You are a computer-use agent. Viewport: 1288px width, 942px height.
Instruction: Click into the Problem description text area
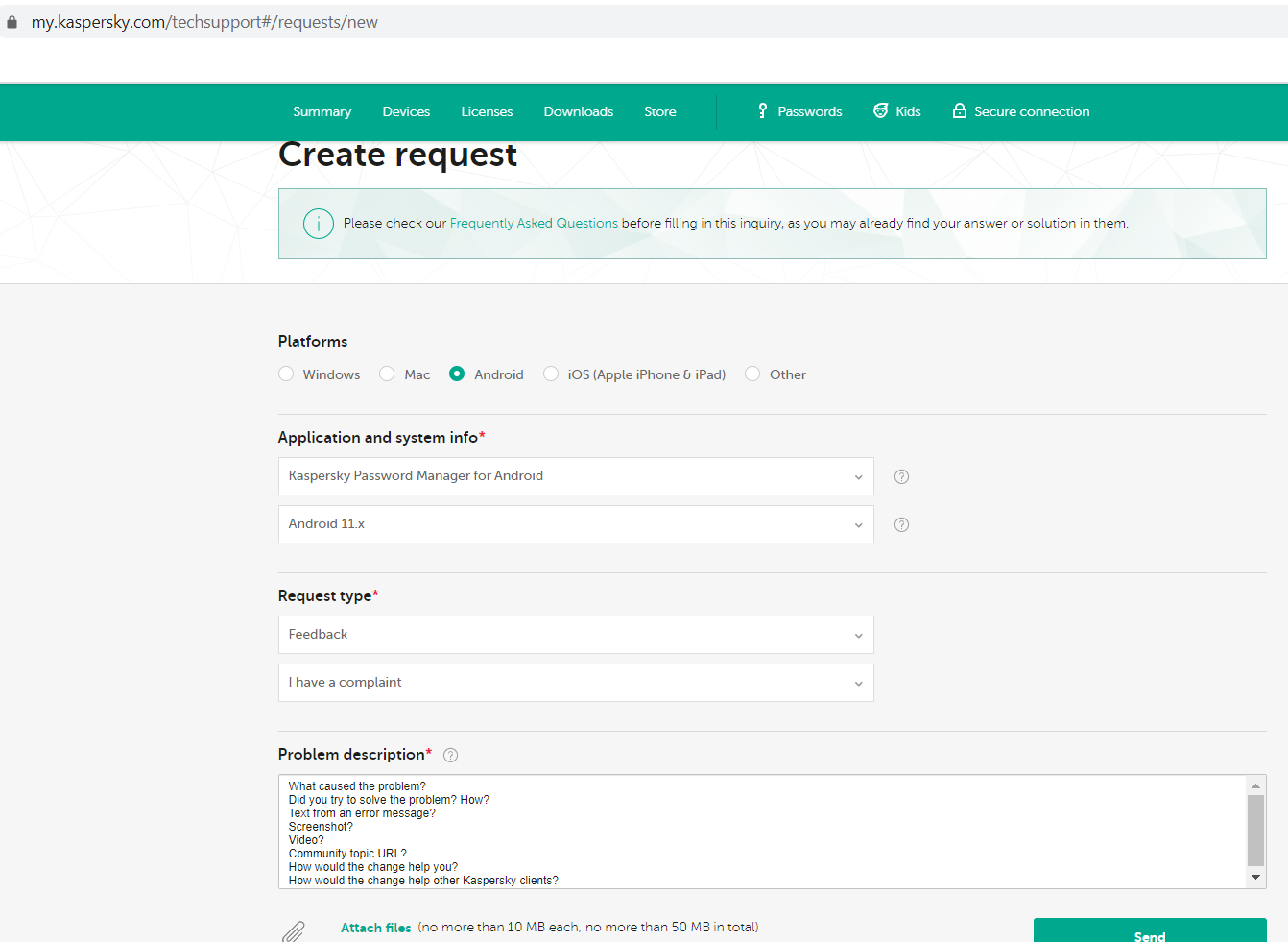(763, 832)
